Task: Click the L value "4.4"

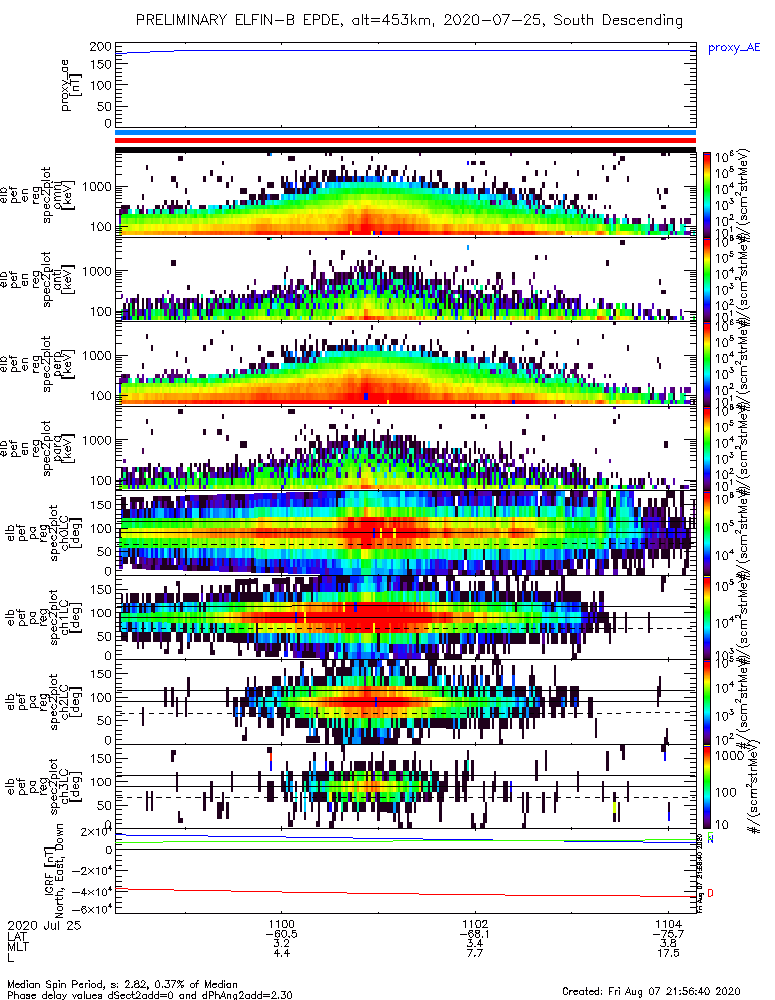Action: point(281,953)
